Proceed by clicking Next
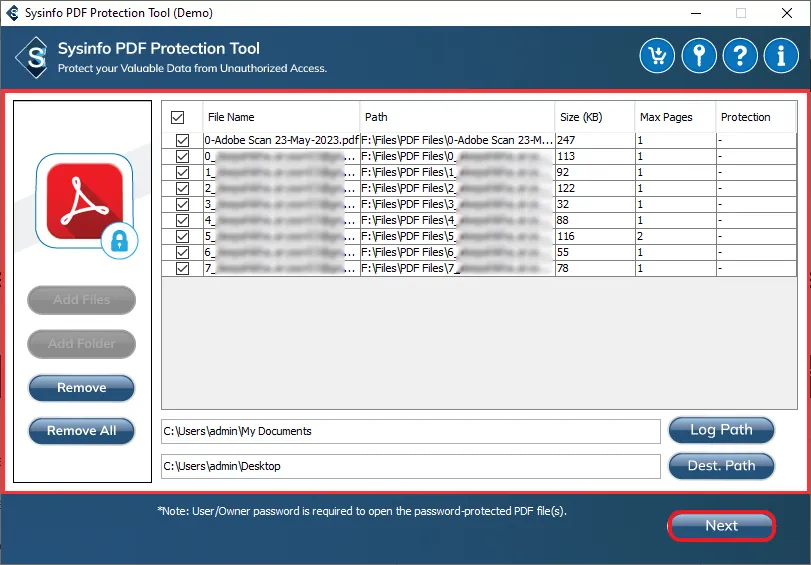Screen dimensions: 811x565 [721, 526]
